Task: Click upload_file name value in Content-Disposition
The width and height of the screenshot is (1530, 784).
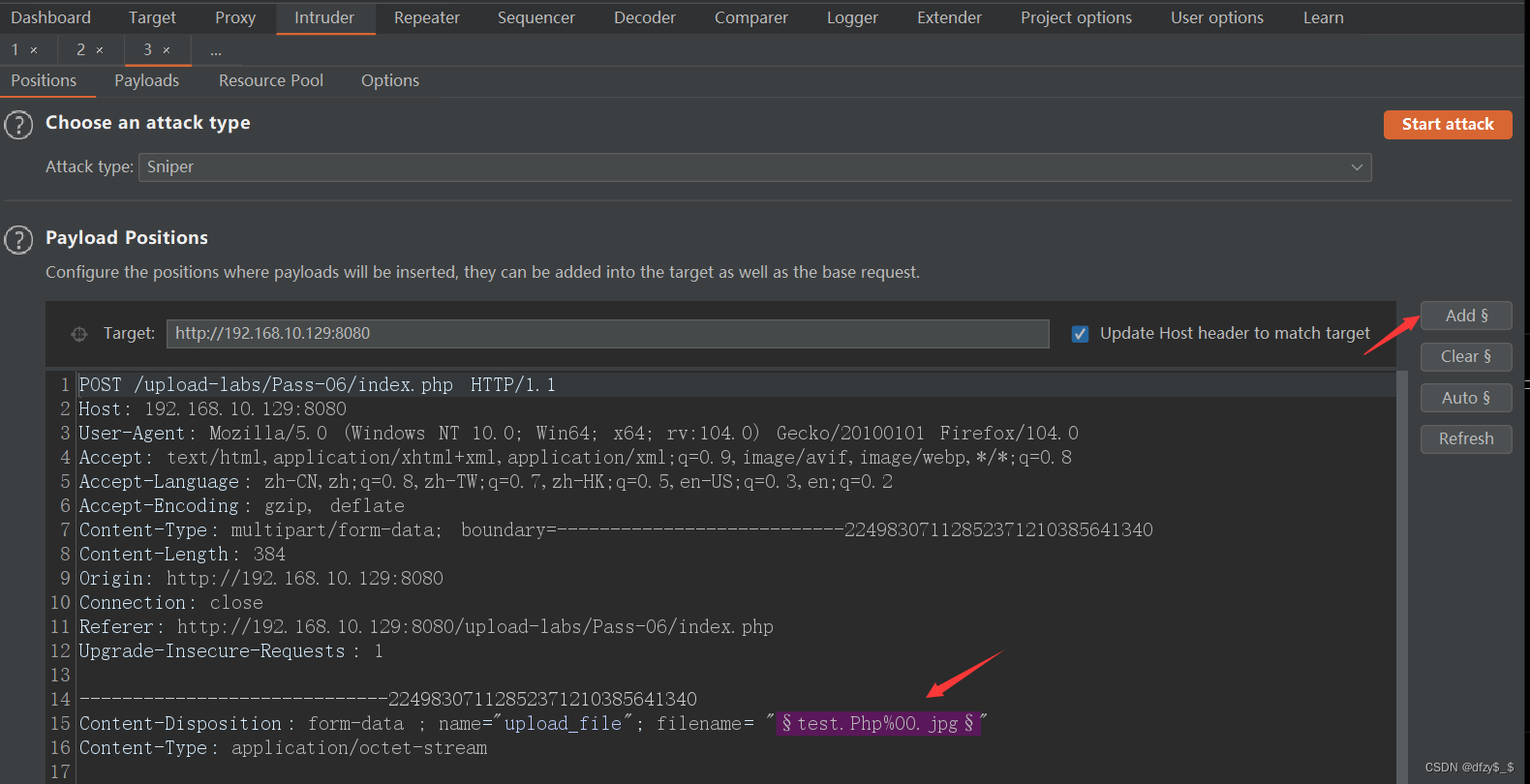Action: (x=563, y=723)
